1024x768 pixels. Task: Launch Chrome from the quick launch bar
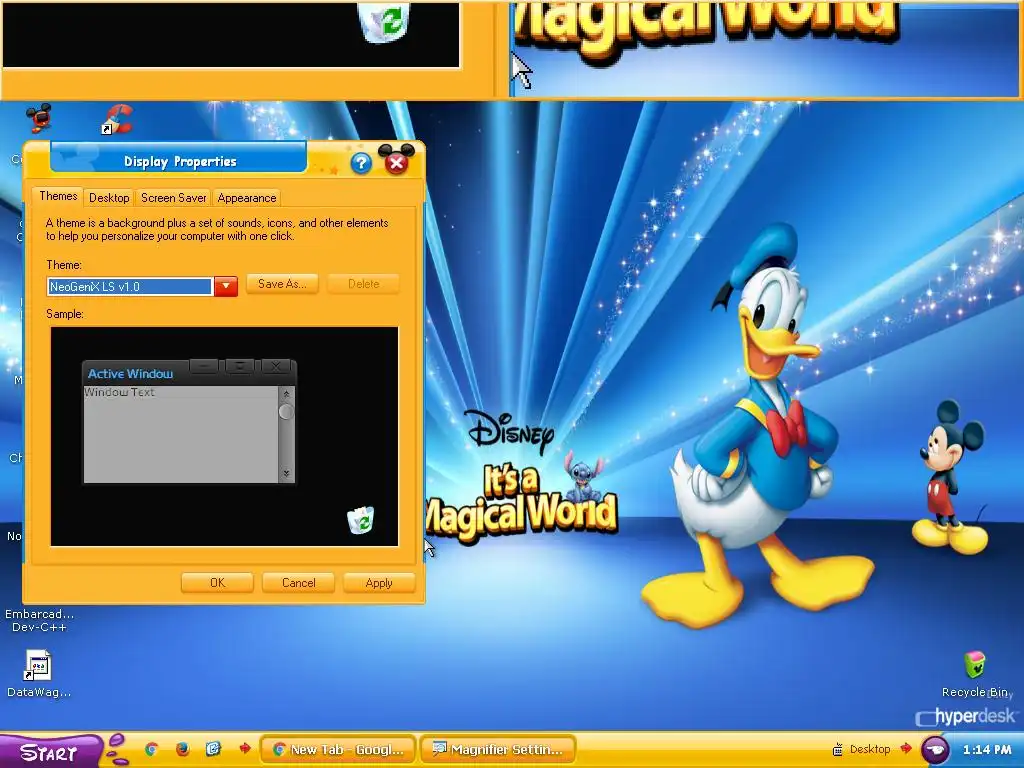coord(152,749)
